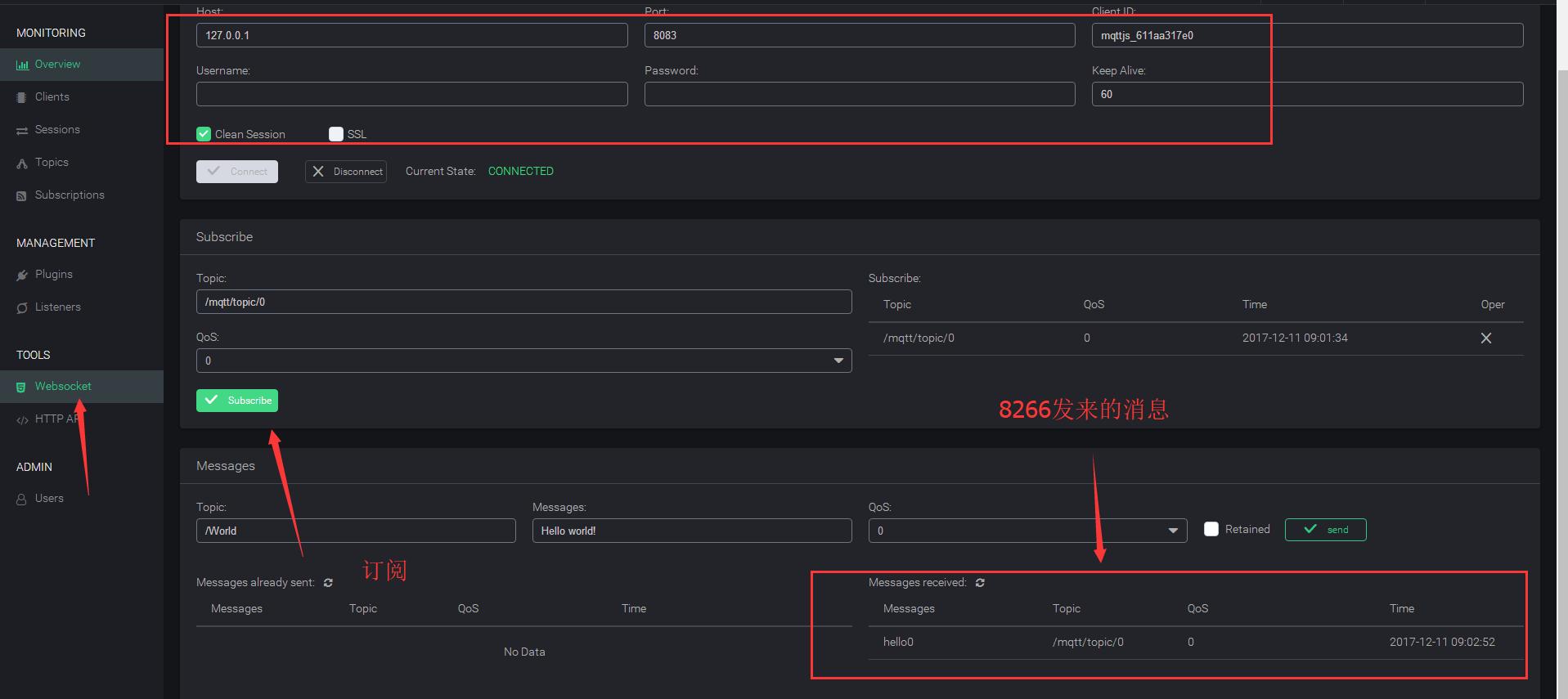Refresh the Messages received list
Viewport: 1568px width, 699px height.
pyautogui.click(x=980, y=583)
